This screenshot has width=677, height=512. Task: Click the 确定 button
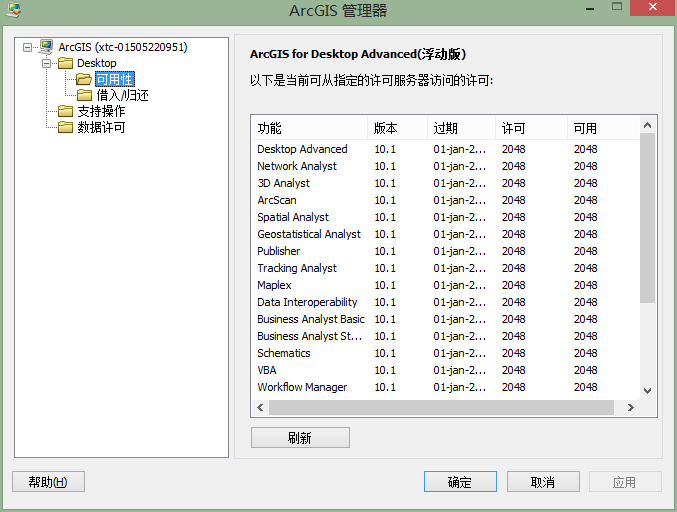pyautogui.click(x=460, y=482)
